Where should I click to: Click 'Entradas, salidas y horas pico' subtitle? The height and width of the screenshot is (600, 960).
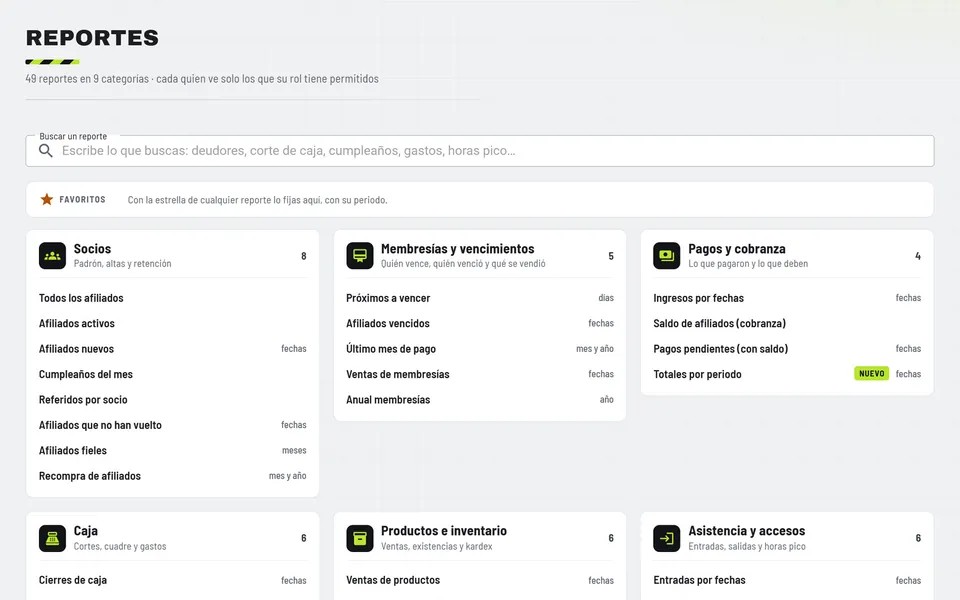tap(747, 546)
